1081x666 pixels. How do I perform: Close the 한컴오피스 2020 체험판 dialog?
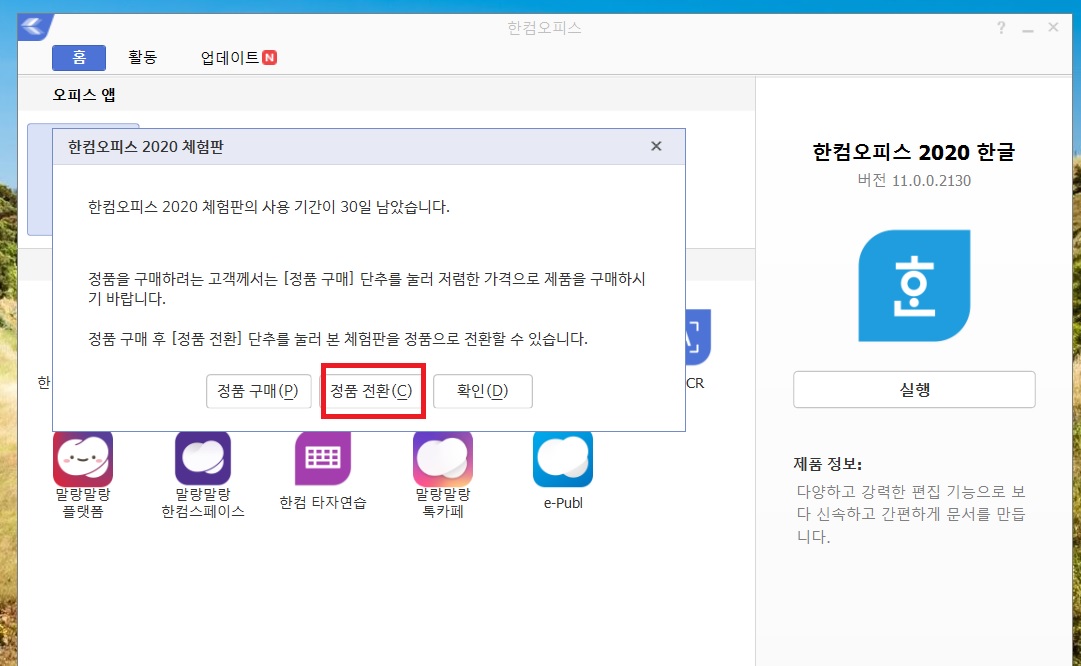click(x=656, y=146)
